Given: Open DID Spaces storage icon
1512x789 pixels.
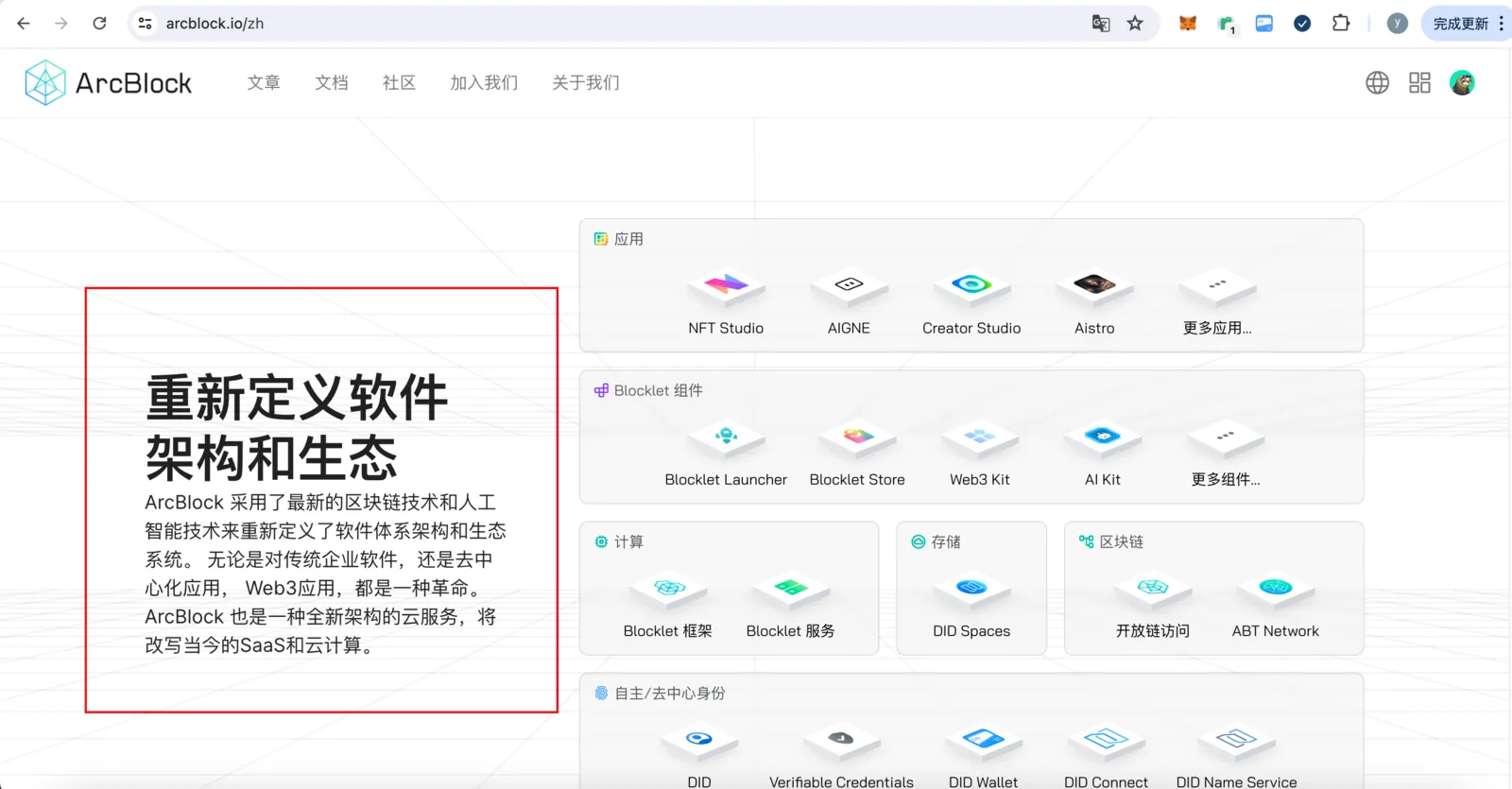Looking at the screenshot, I should 971,589.
